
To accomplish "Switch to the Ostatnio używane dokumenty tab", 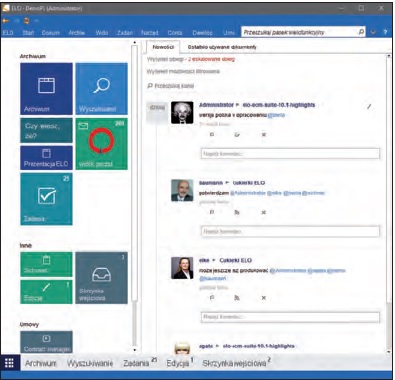I will 222,47.
